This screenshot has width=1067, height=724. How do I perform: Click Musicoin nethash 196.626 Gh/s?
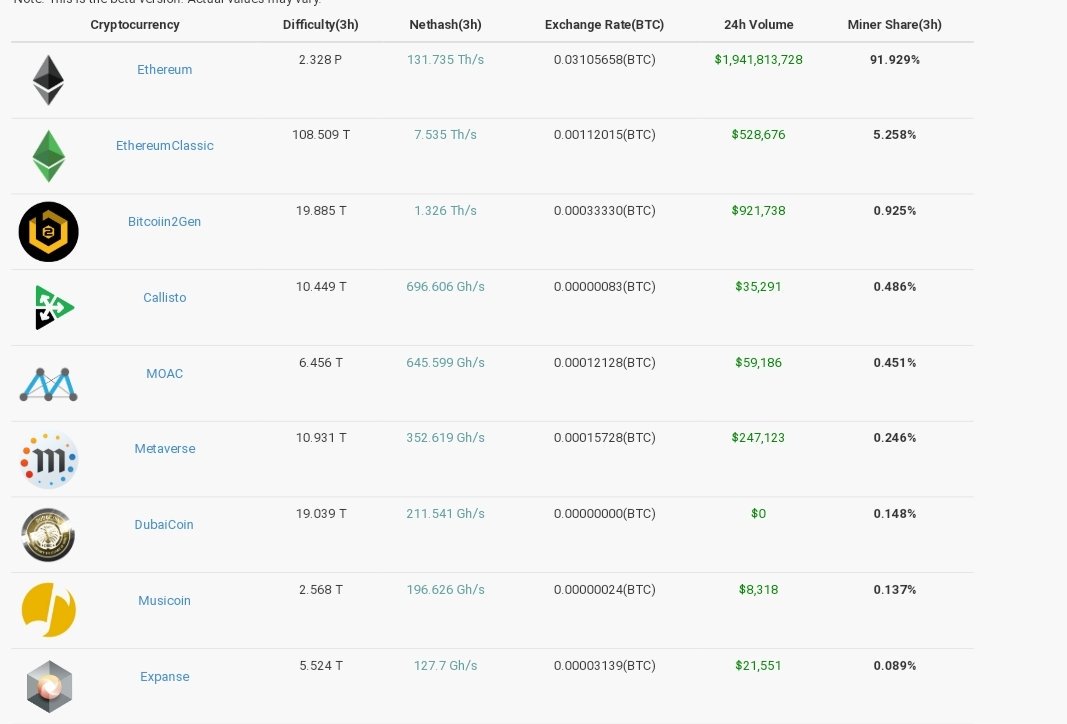[446, 590]
